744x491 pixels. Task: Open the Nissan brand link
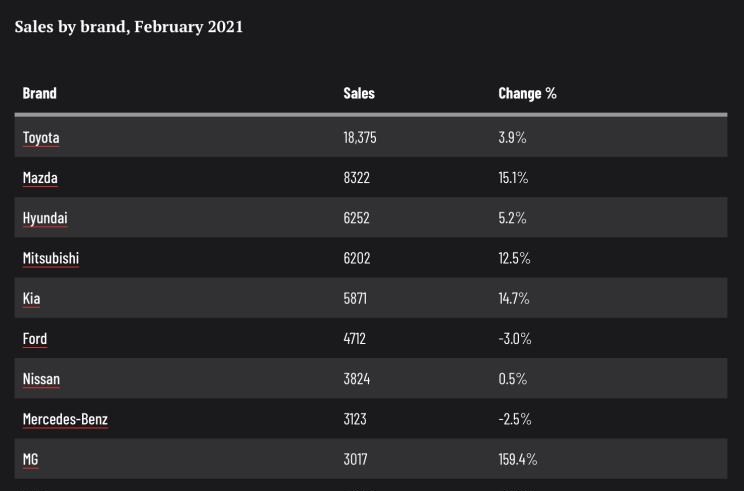pyautogui.click(x=41, y=379)
